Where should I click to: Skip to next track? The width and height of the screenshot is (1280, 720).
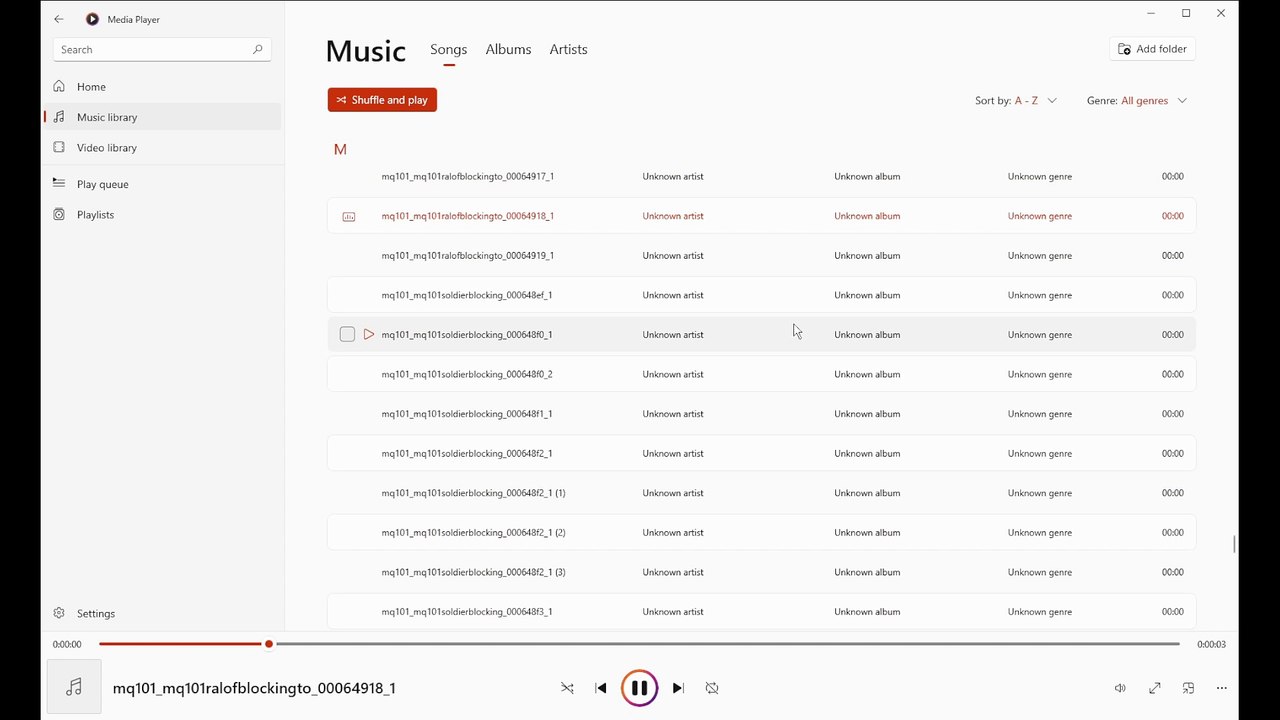coord(678,688)
